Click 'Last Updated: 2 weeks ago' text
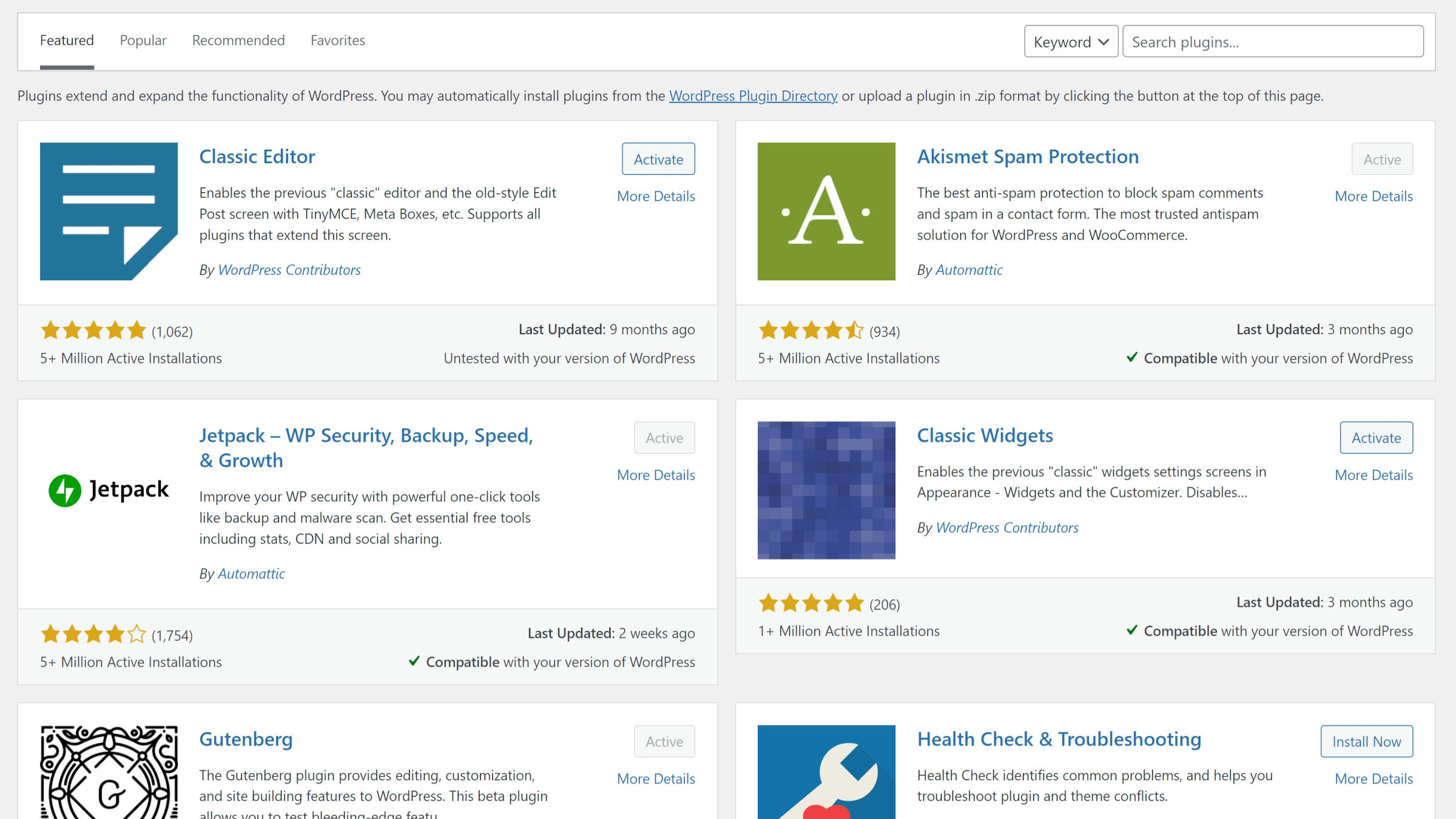This screenshot has height=819, width=1456. point(611,633)
